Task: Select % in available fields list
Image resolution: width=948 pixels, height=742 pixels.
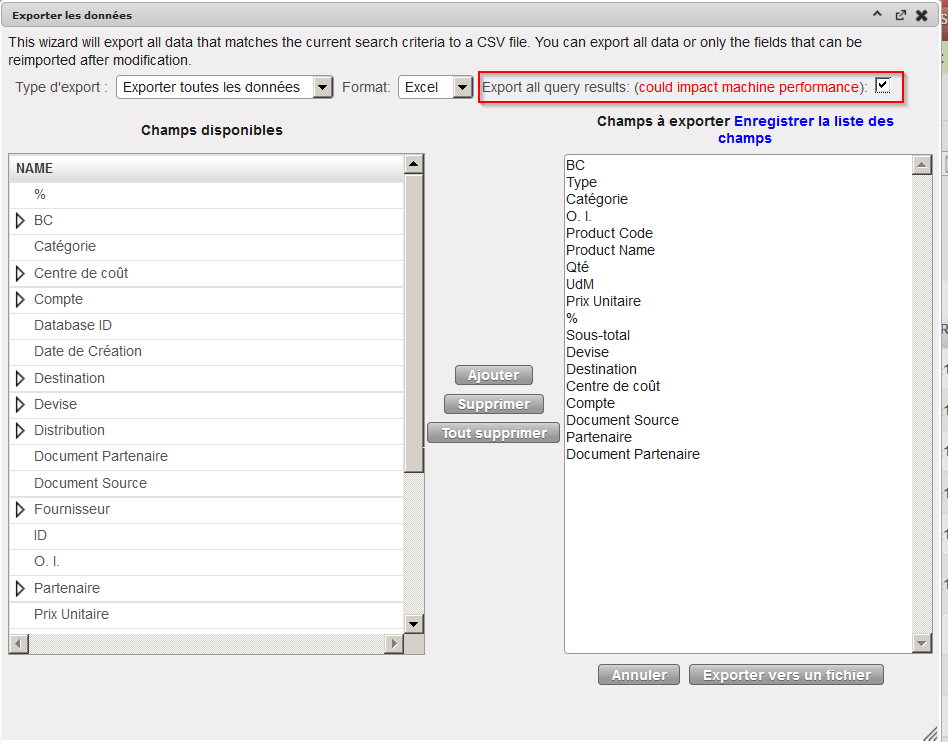Action: pos(206,195)
